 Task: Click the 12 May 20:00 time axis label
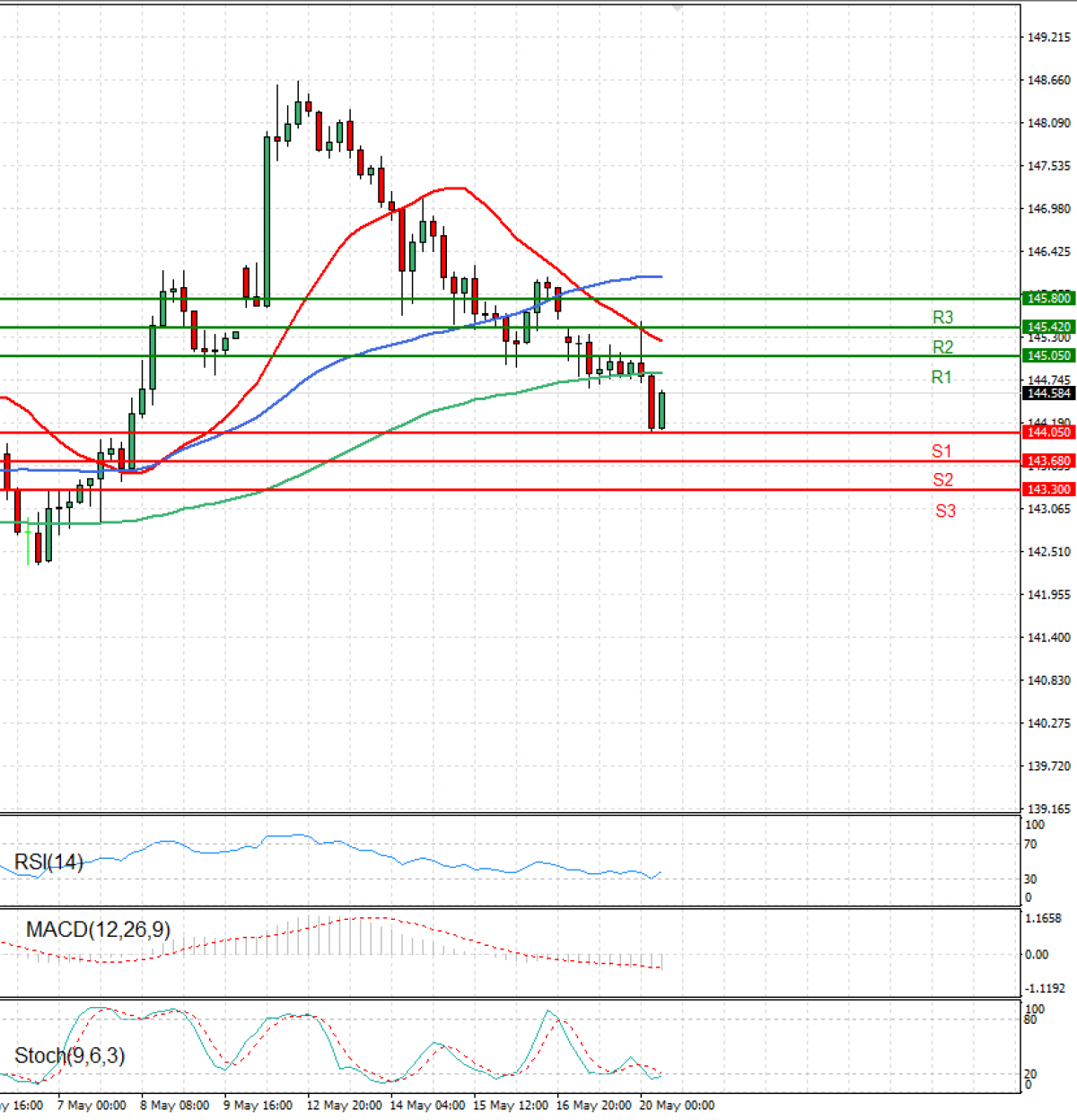344,1106
